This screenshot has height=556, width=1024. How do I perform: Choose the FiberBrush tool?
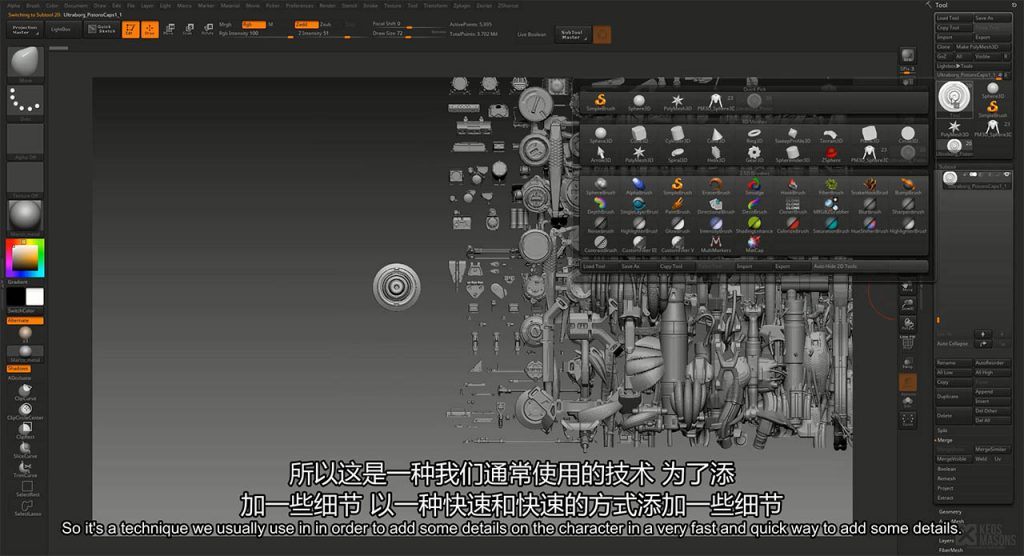point(831,187)
